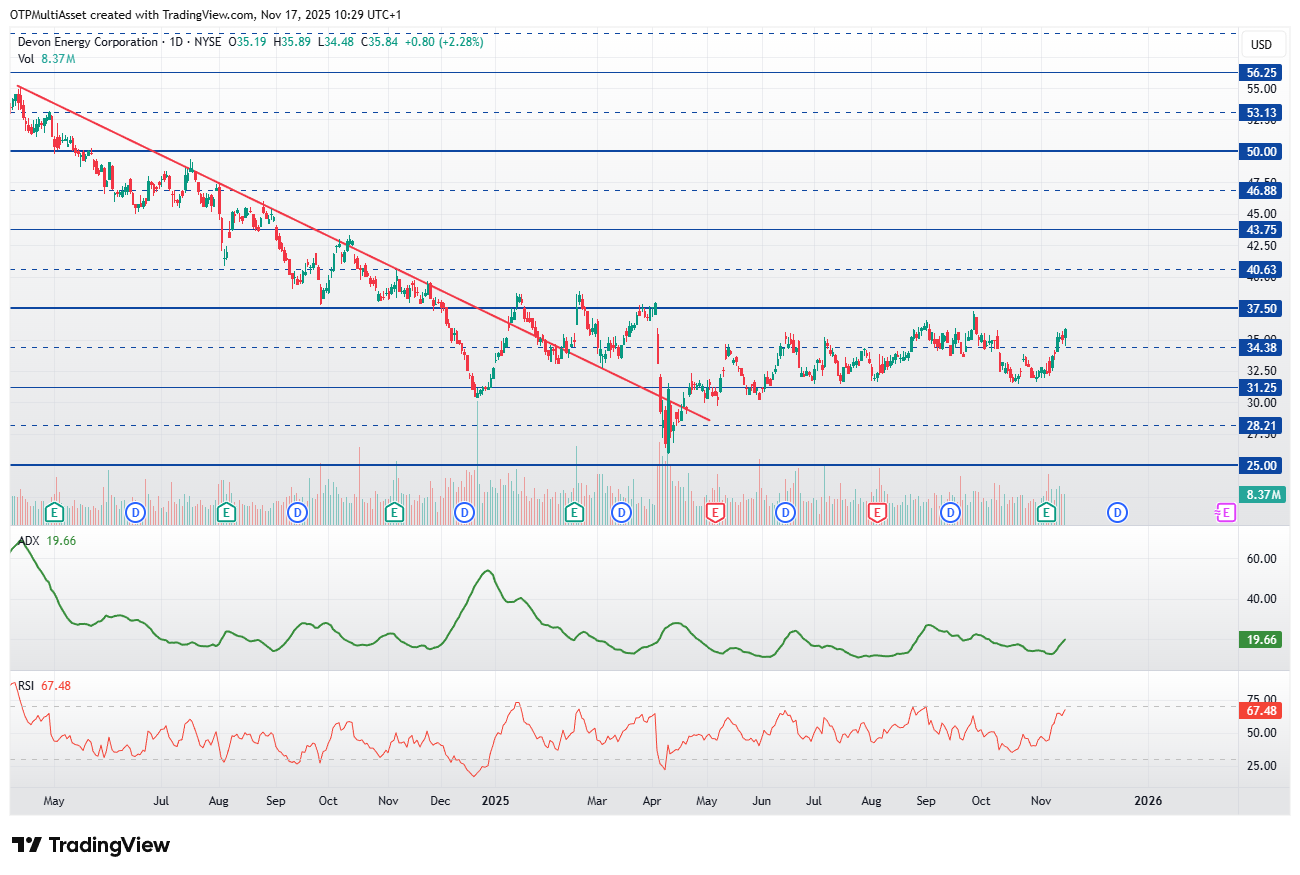Image resolution: width=1300 pixels, height=875 pixels.
Task: Select the RSI indicator legend label
Action: (26, 685)
